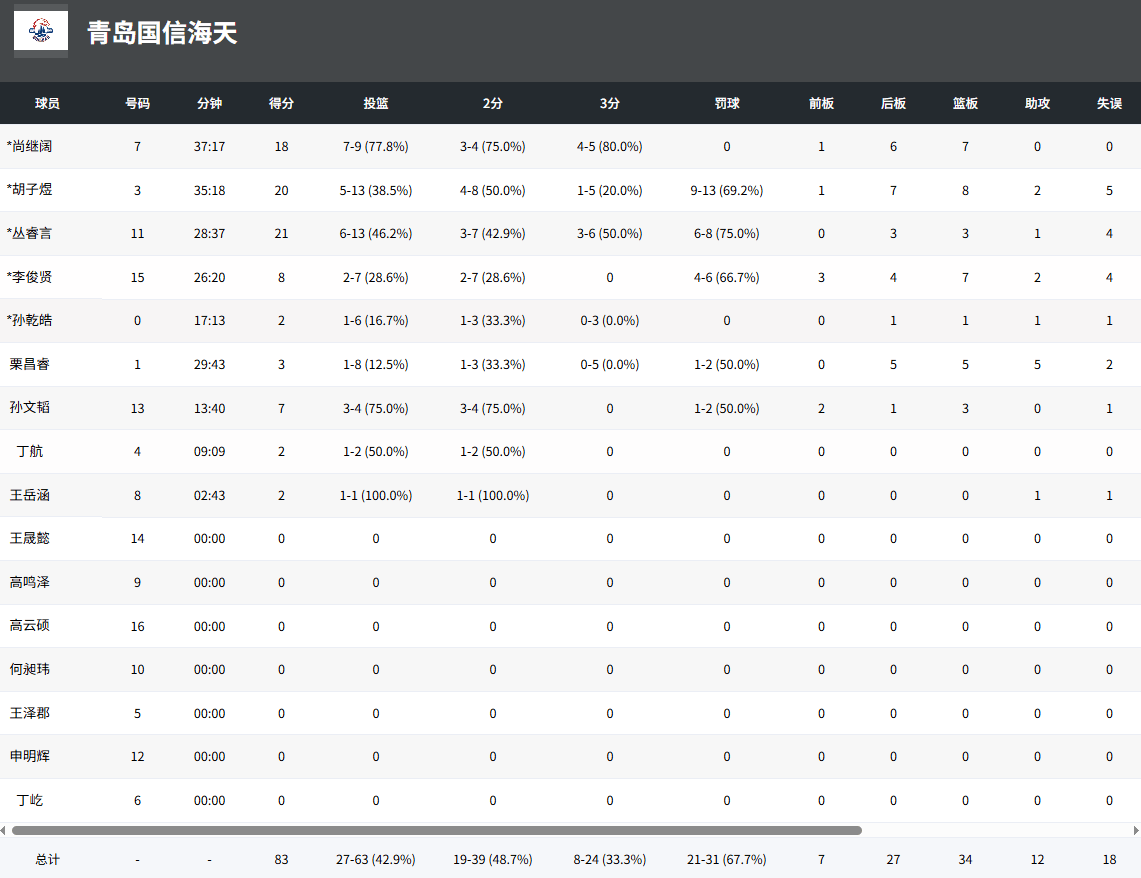This screenshot has width=1141, height=878.
Task: Click the 罚球 column header
Action: click(x=727, y=103)
